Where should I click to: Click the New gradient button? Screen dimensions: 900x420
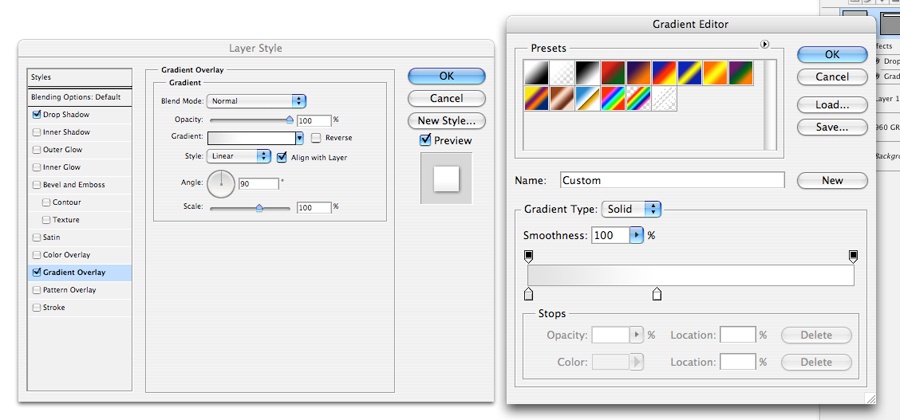pyautogui.click(x=832, y=180)
